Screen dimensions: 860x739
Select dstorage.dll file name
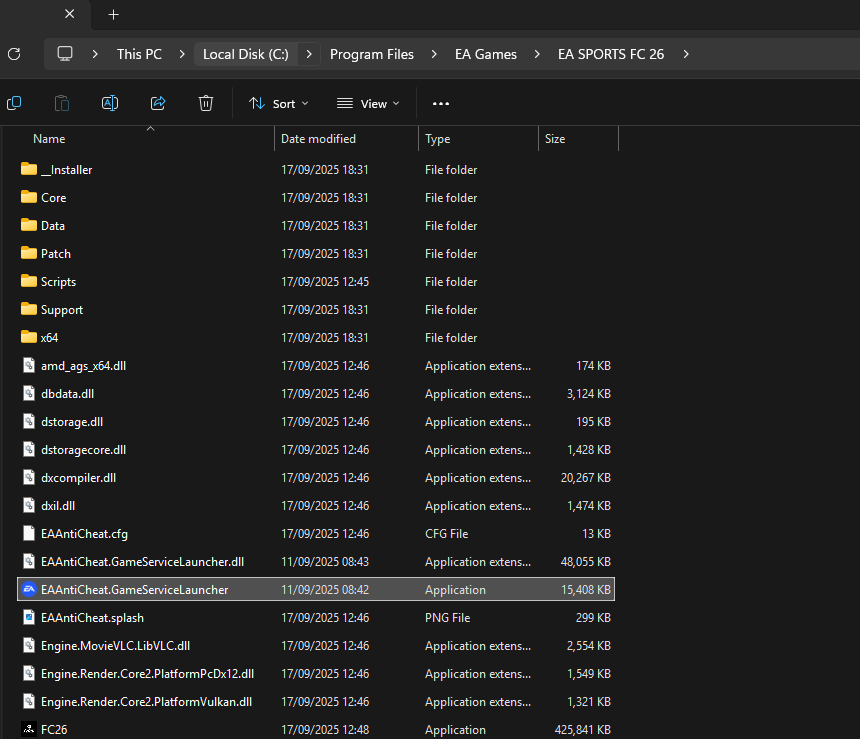[x=72, y=422]
